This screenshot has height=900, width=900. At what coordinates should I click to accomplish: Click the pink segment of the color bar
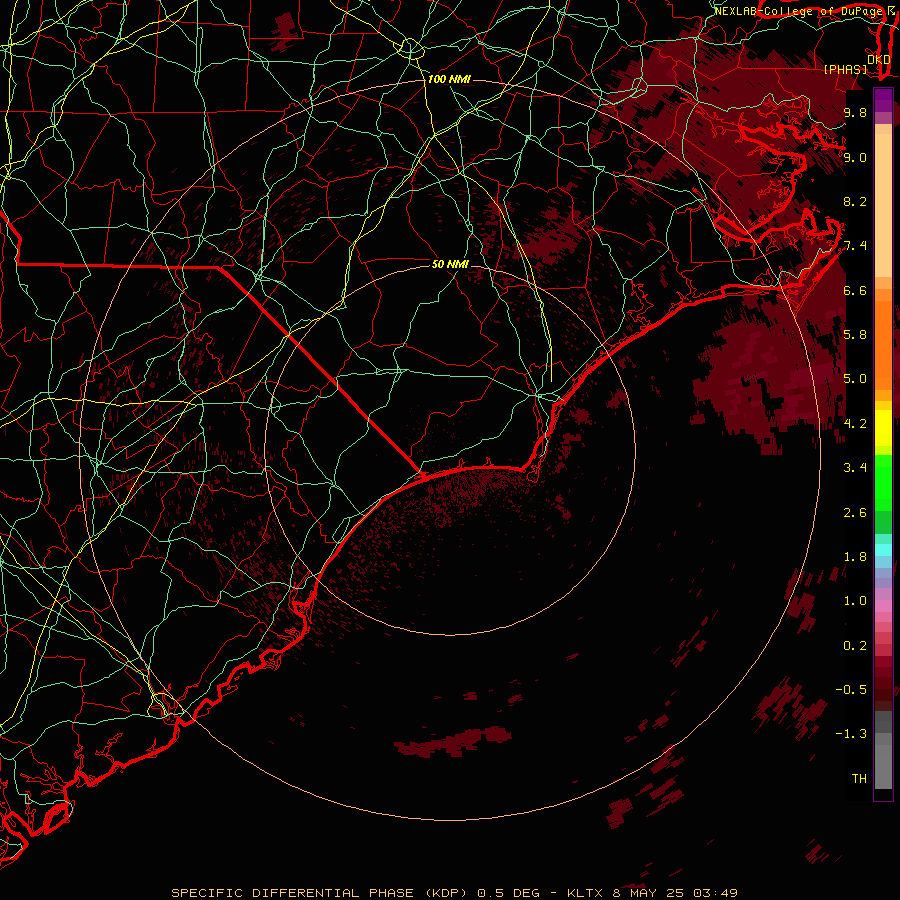883,606
